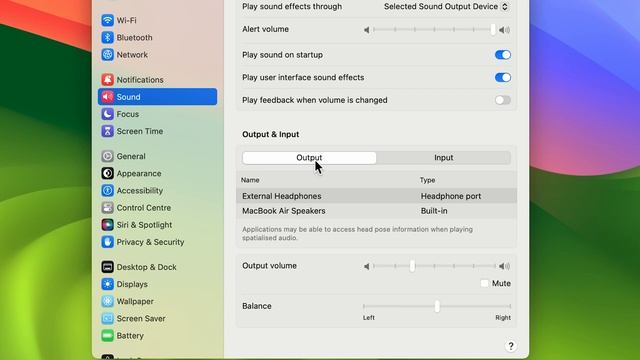Click the alert volume maximum speaker icon
This screenshot has height=360, width=640.
tap(504, 30)
